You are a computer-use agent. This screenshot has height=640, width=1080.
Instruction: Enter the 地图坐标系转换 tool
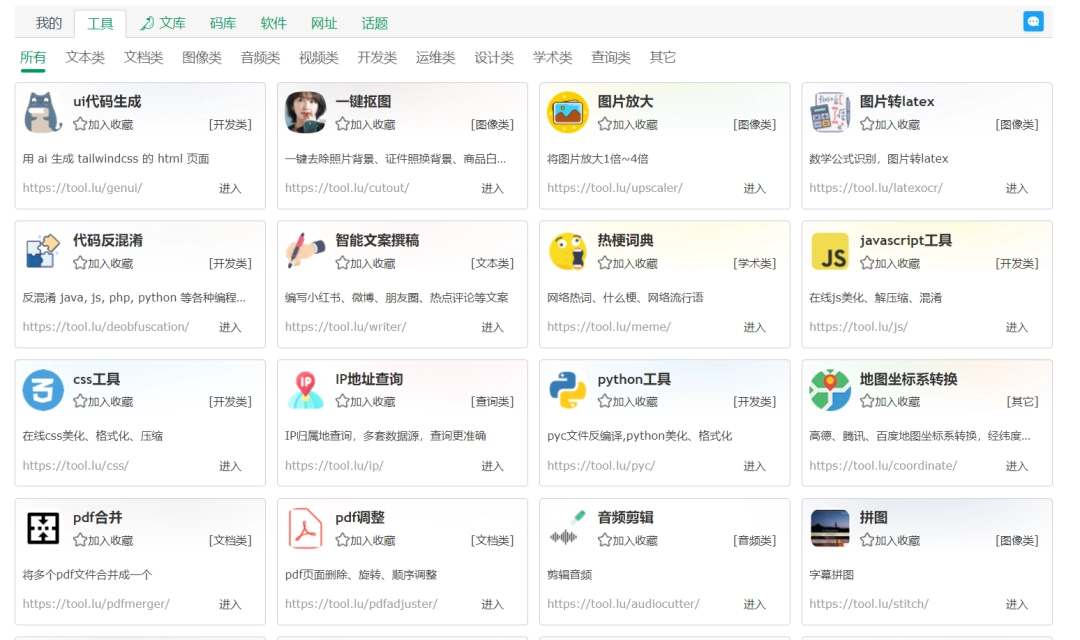pyautogui.click(x=1017, y=466)
